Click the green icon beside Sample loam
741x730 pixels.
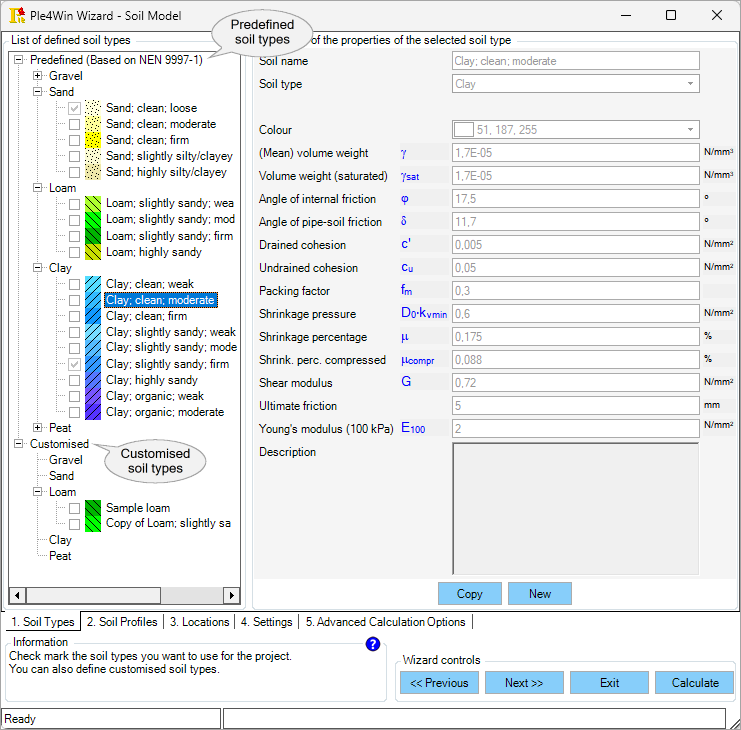[x=94, y=508]
